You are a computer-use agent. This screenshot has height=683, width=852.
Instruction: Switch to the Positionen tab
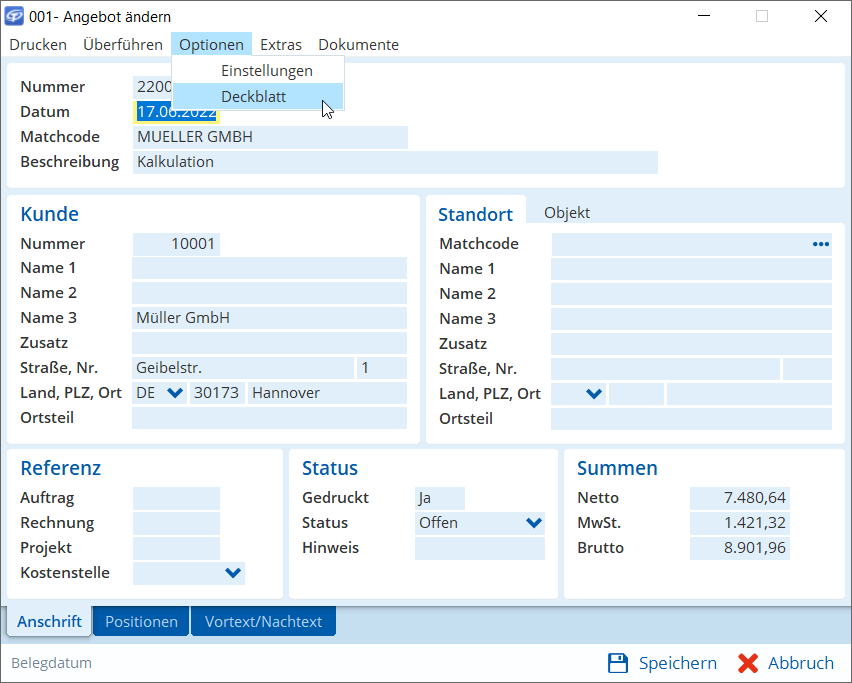pos(141,622)
